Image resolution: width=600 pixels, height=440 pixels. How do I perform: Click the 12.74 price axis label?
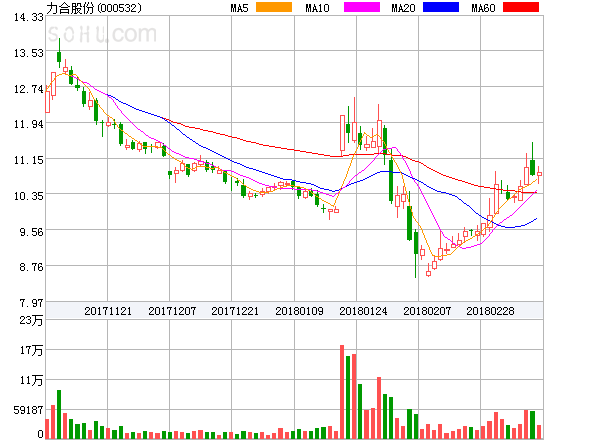coord(29,89)
